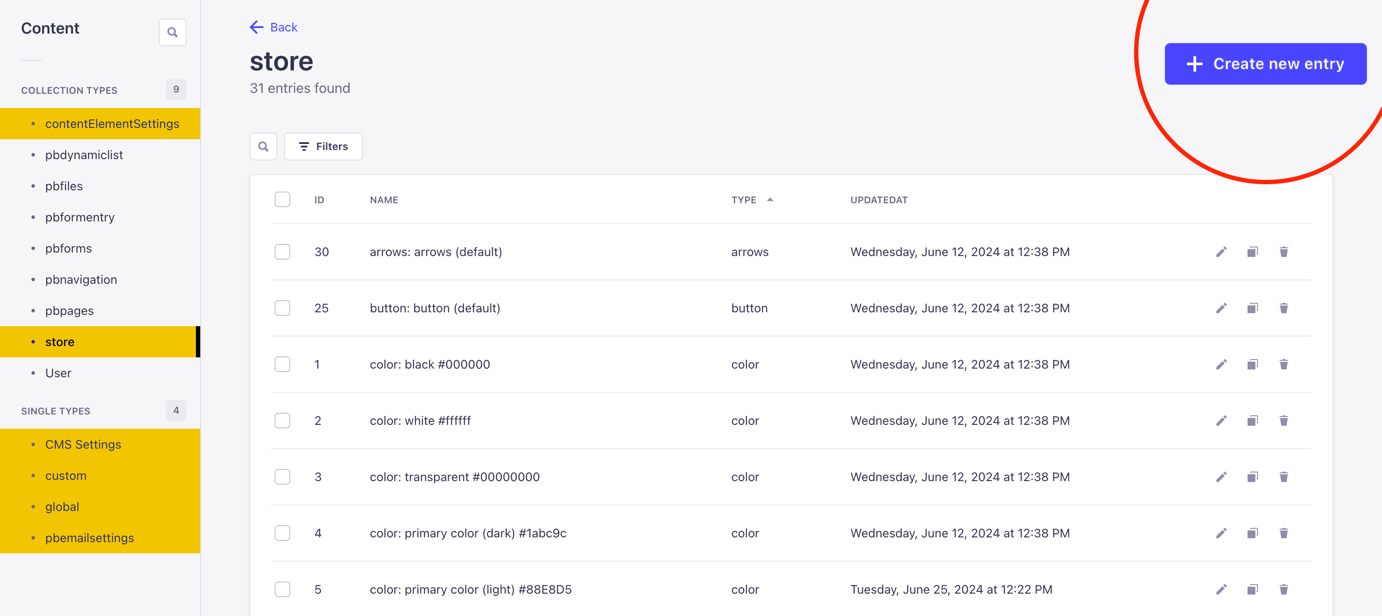This screenshot has width=1382, height=616.
Task: Edit the primary color (light) entry
Action: (x=1221, y=590)
